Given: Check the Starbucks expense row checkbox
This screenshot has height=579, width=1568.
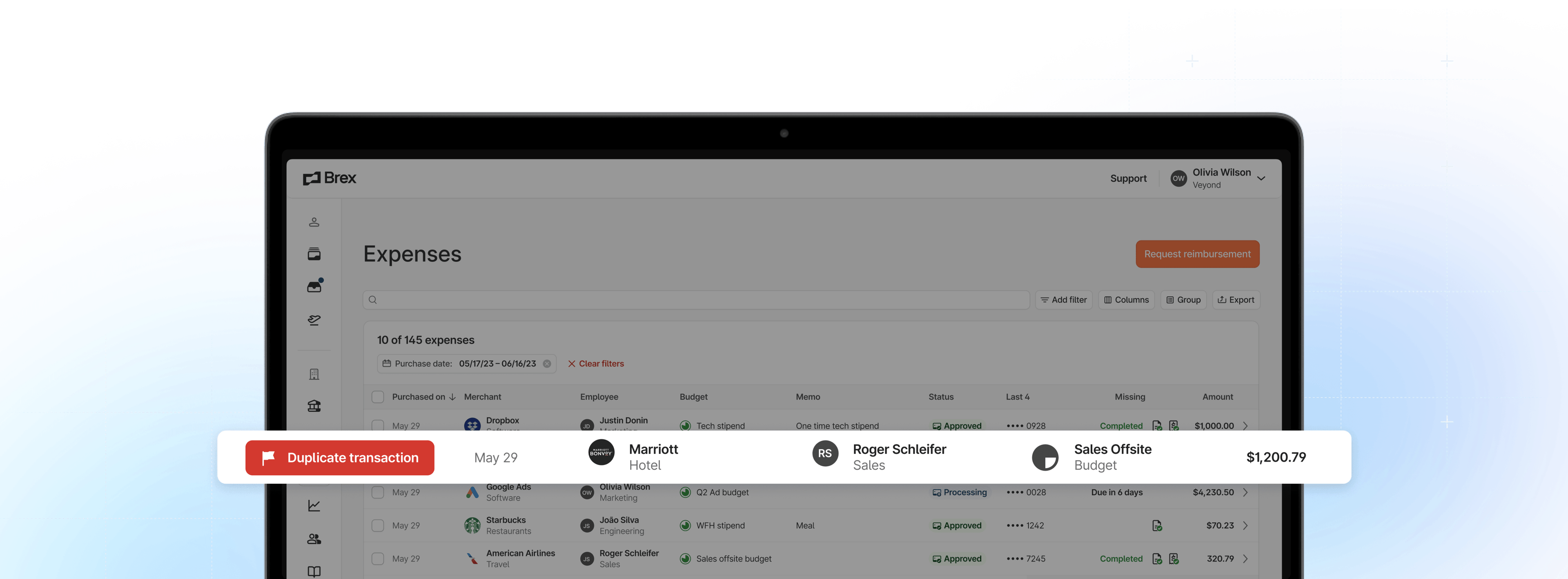Looking at the screenshot, I should [377, 525].
